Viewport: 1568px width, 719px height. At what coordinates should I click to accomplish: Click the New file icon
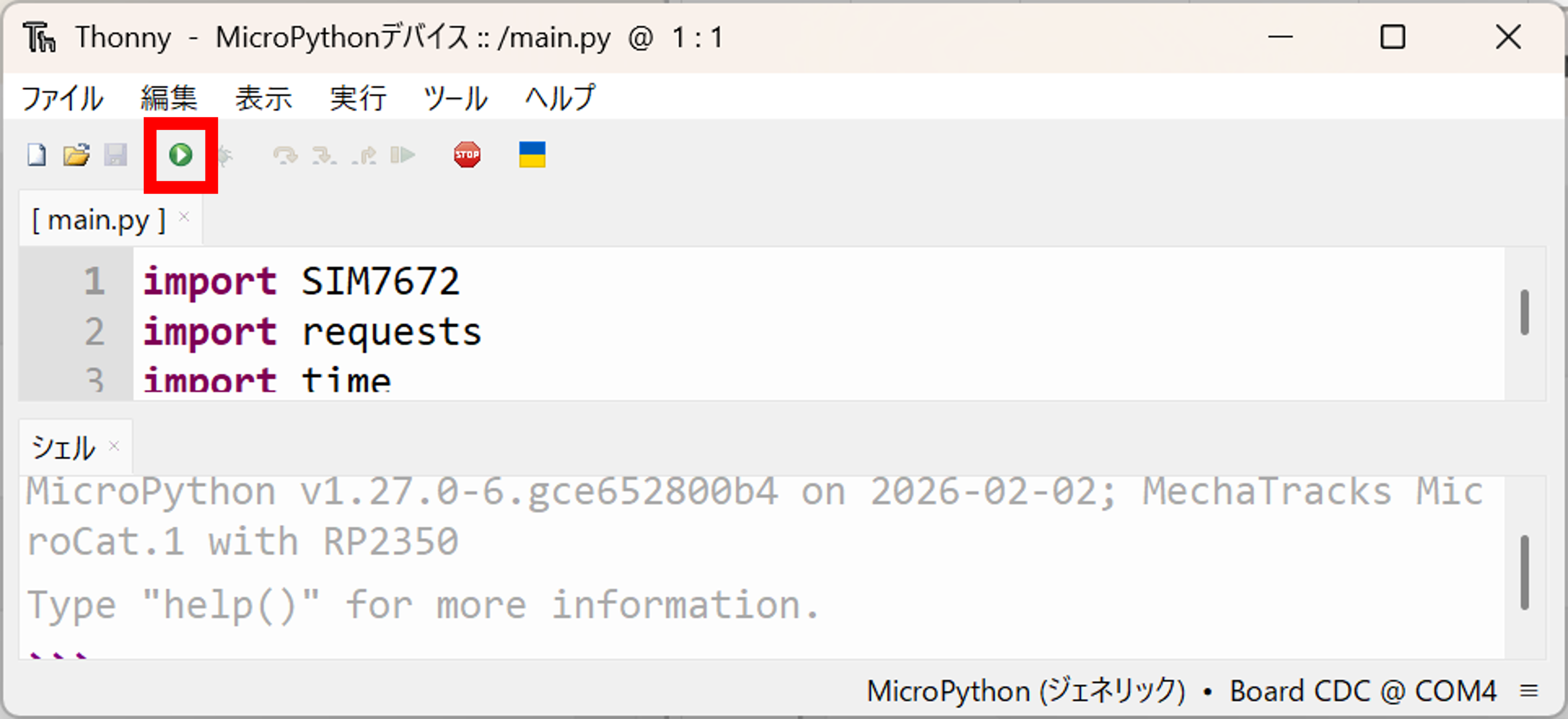pyautogui.click(x=36, y=155)
